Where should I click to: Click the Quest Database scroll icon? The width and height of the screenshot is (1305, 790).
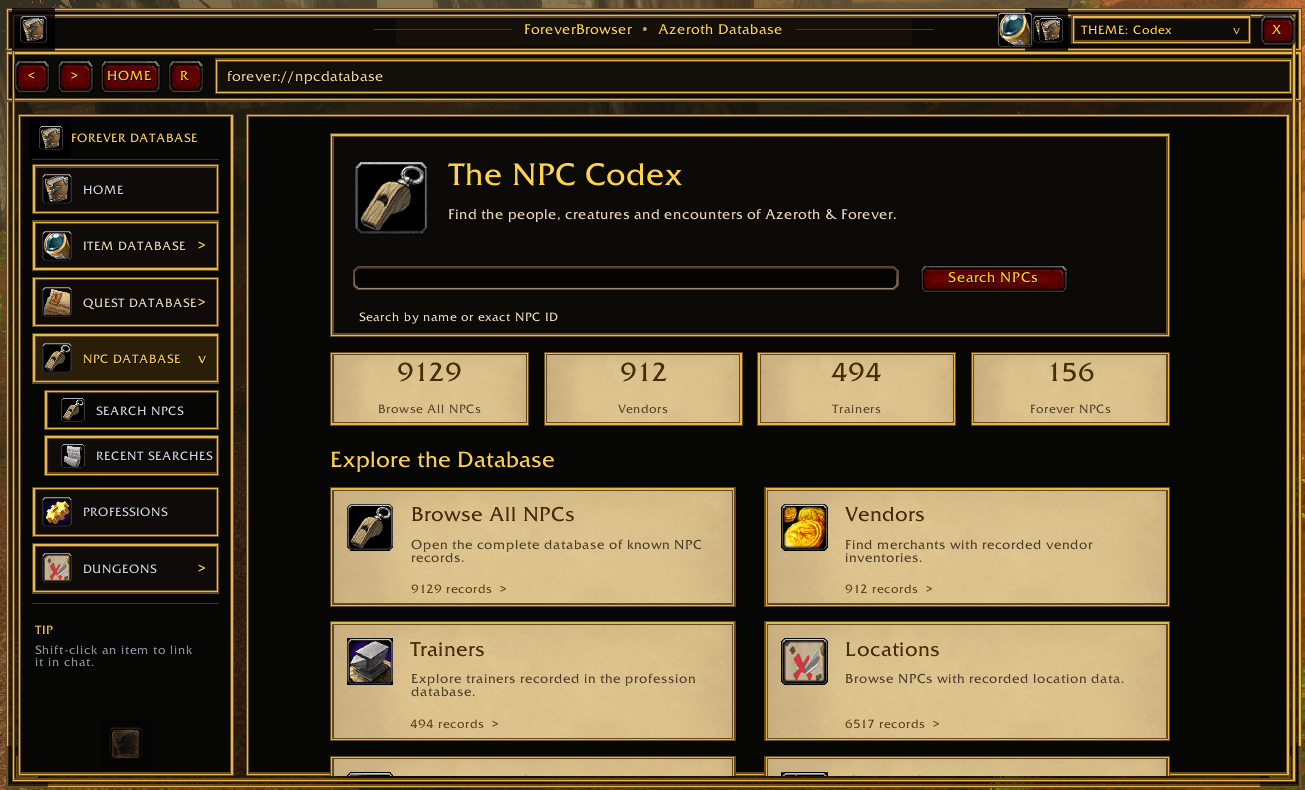click(x=57, y=302)
